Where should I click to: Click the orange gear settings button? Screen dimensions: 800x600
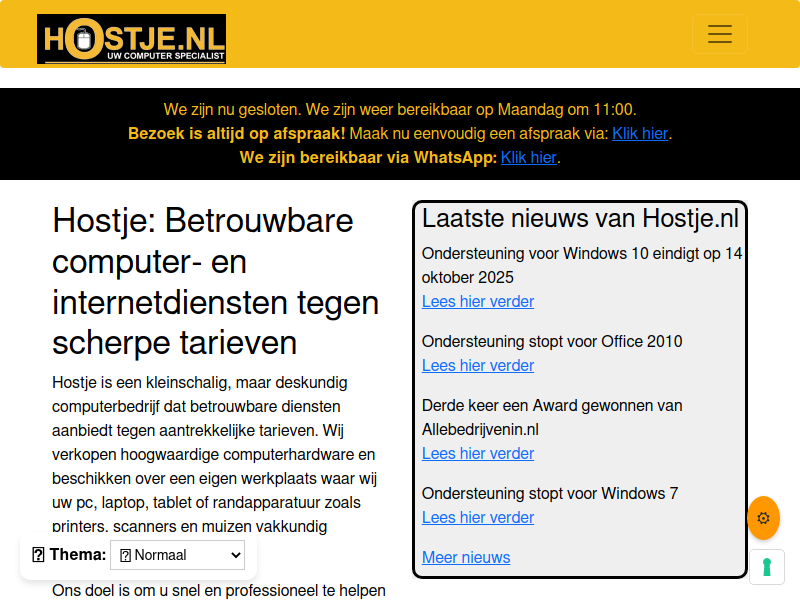(x=763, y=518)
